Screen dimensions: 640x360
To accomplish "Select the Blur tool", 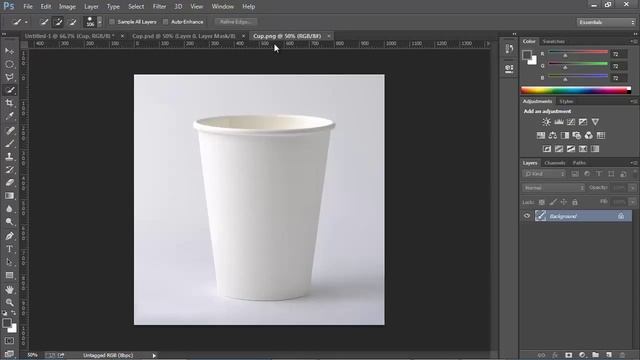I will tap(9, 209).
